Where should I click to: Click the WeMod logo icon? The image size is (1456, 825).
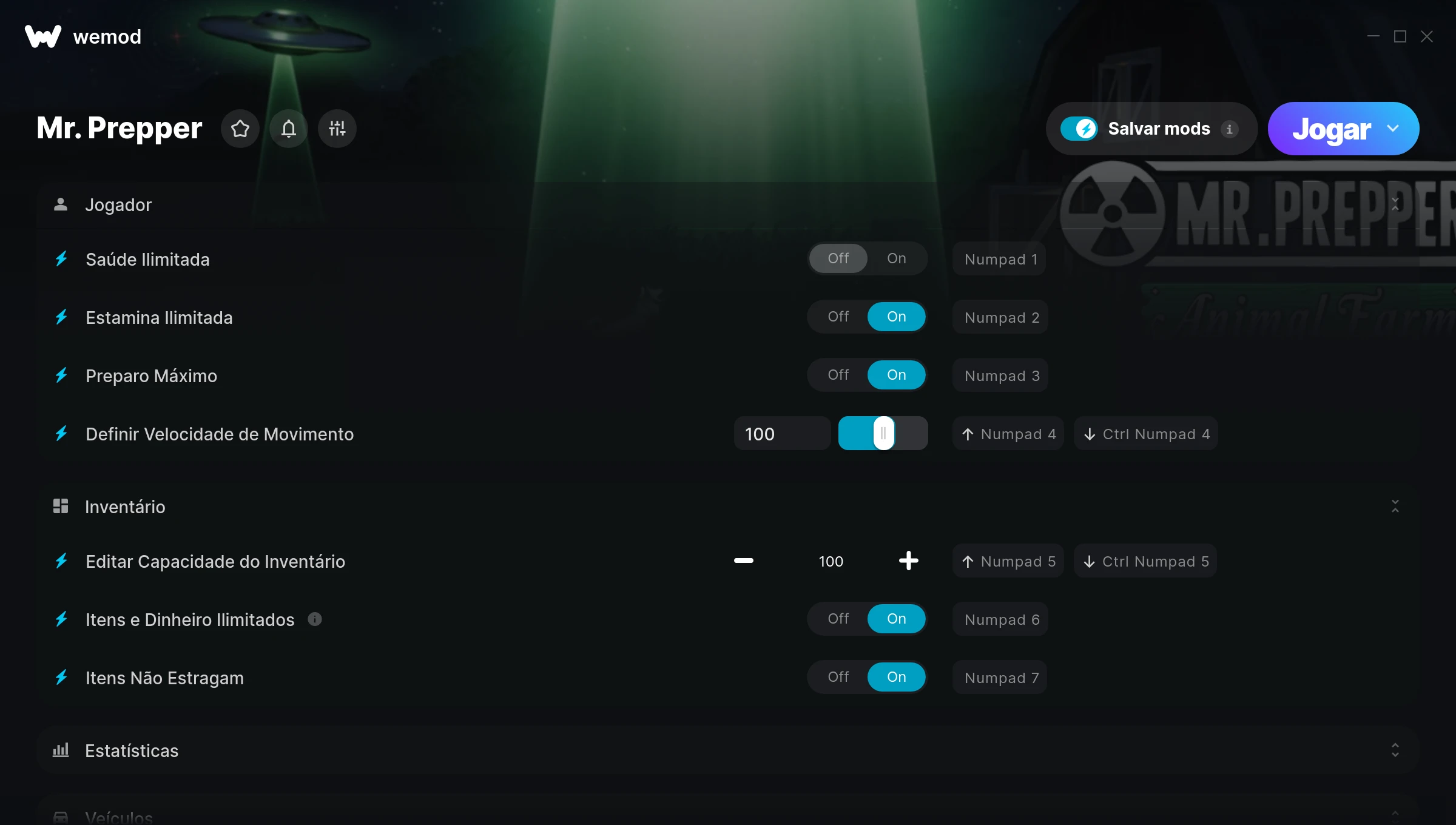[43, 36]
